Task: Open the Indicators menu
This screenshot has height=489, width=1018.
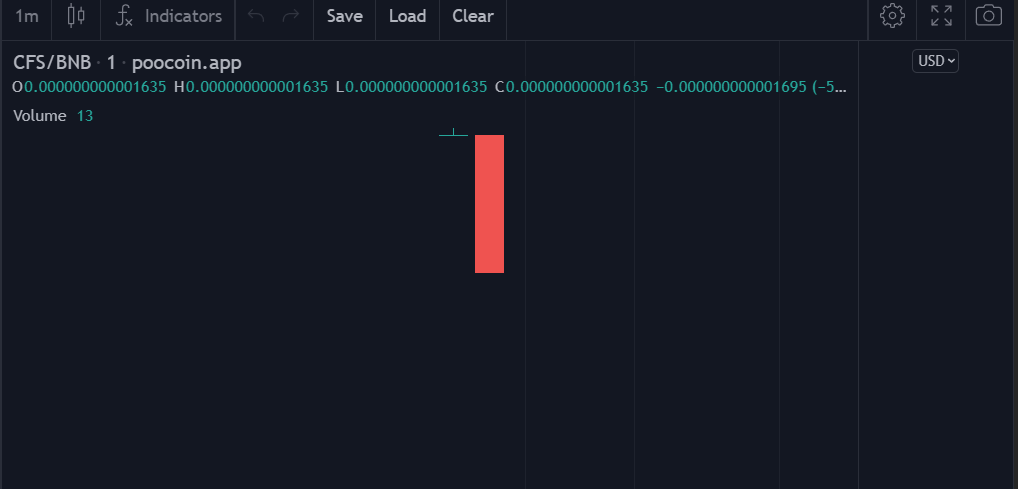Action: tap(168, 16)
